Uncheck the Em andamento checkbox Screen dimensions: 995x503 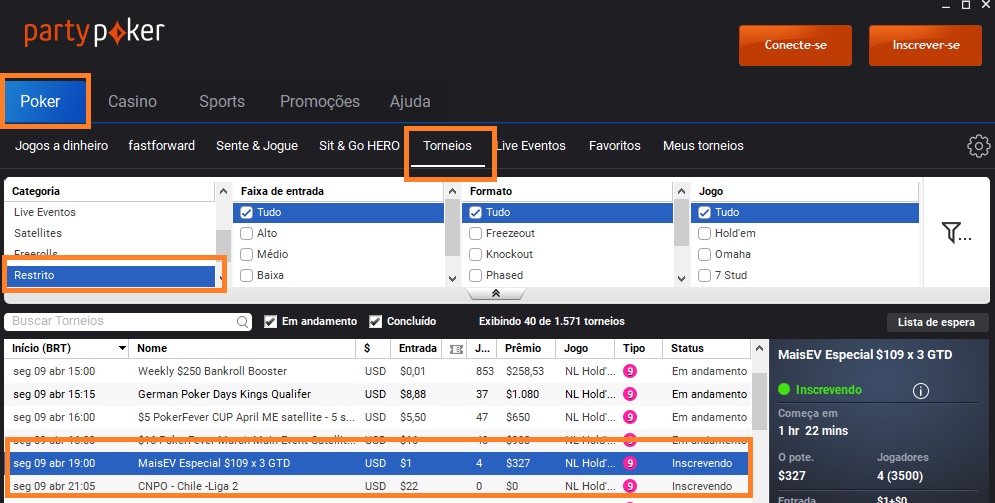tap(270, 322)
